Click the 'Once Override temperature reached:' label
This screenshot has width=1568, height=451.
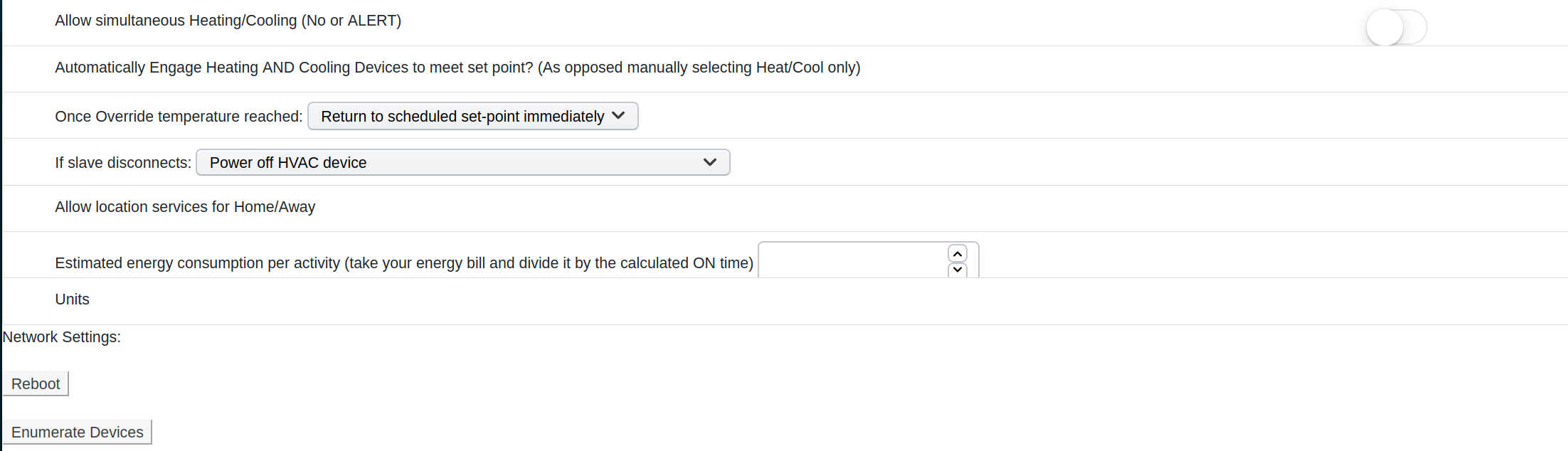point(179,117)
